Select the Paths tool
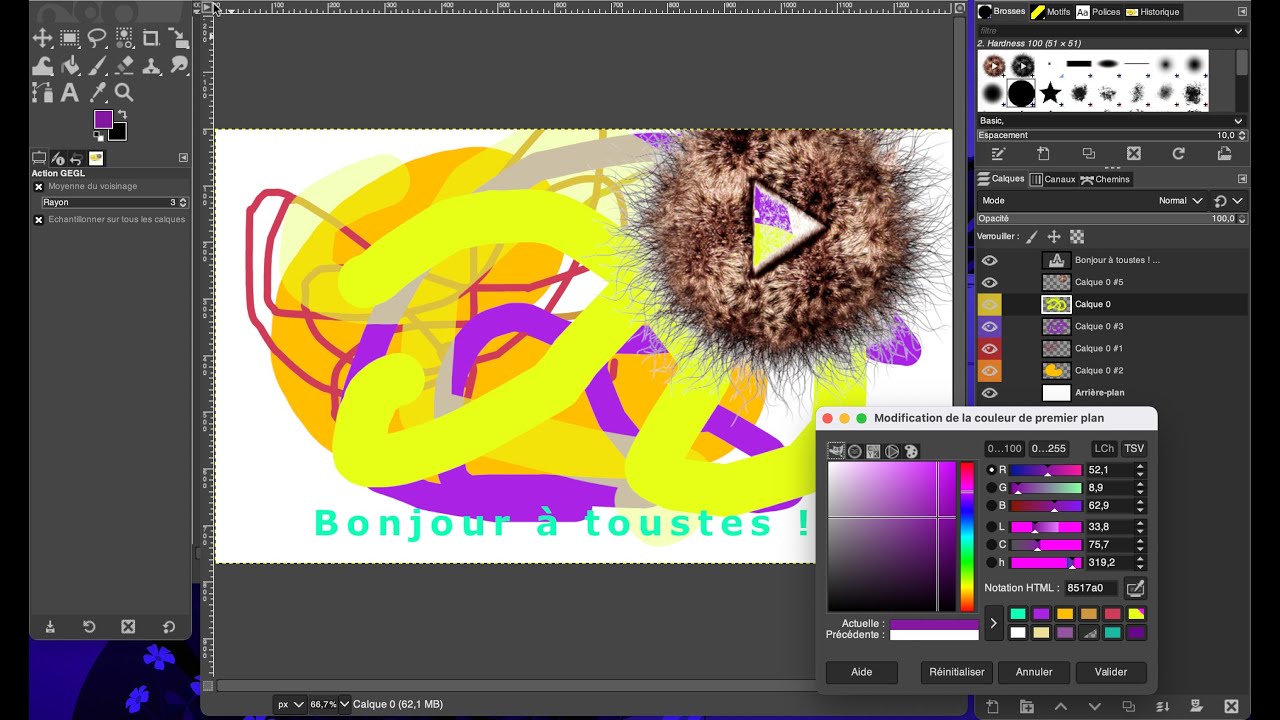 pos(42,93)
